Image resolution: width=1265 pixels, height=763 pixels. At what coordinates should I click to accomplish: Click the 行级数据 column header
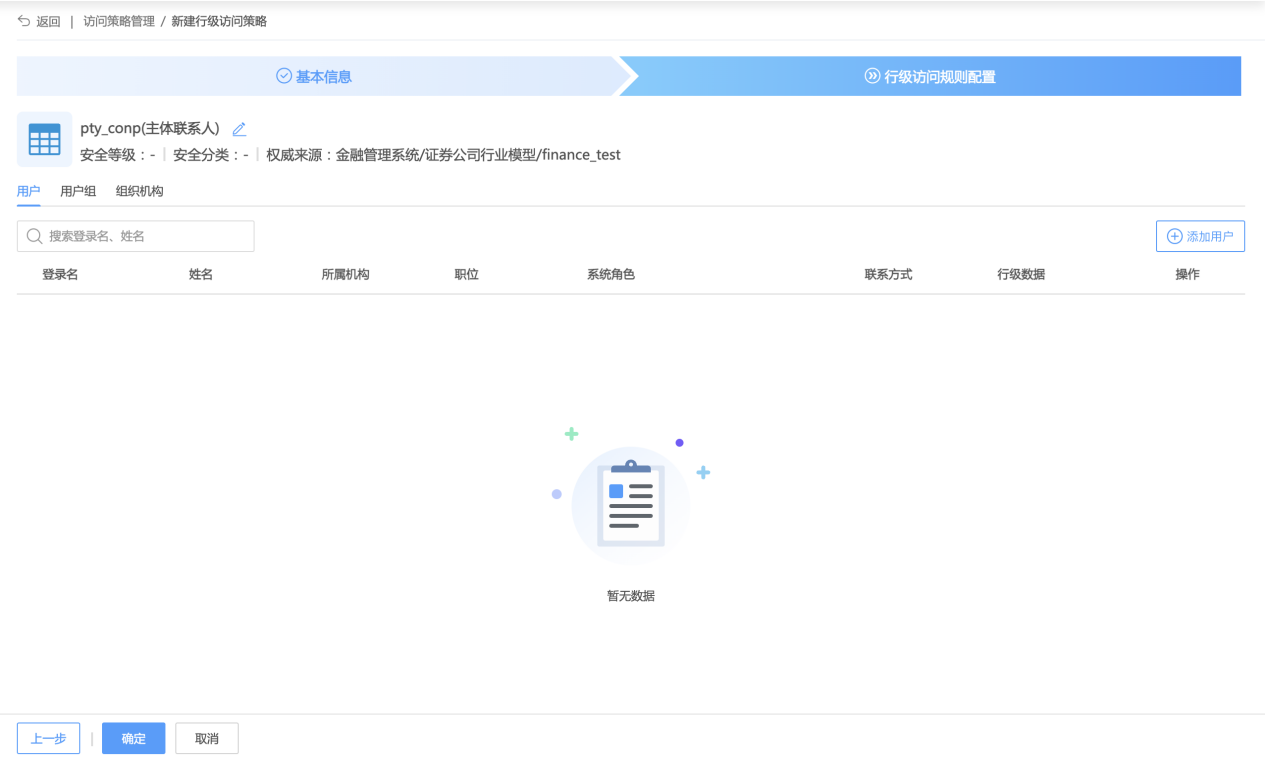click(x=1021, y=274)
